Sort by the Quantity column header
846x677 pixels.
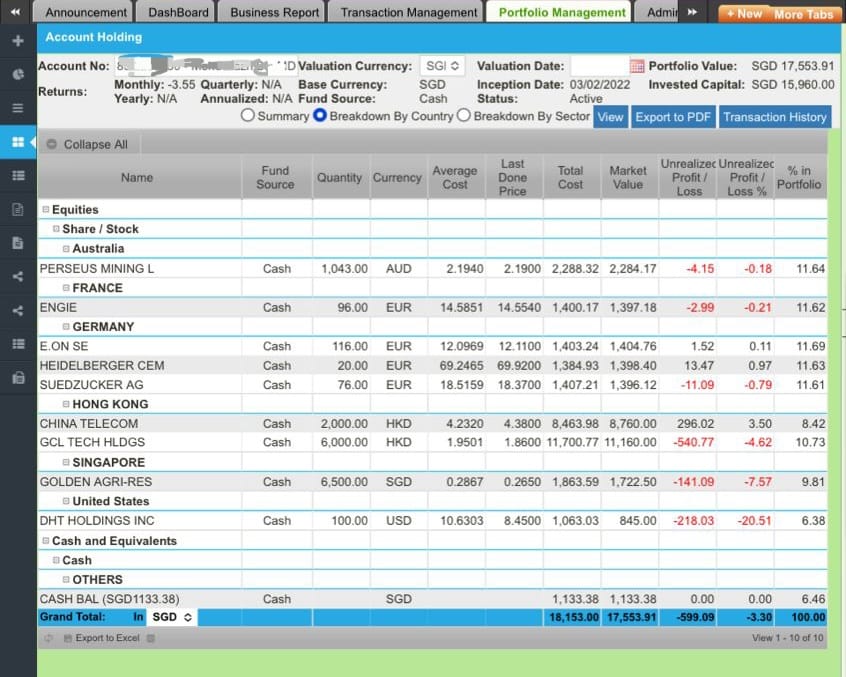click(x=340, y=177)
